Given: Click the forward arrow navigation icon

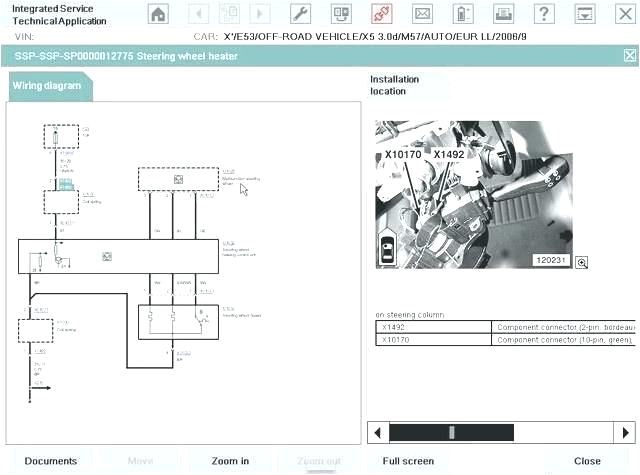Looking at the screenshot, I should point(259,14).
